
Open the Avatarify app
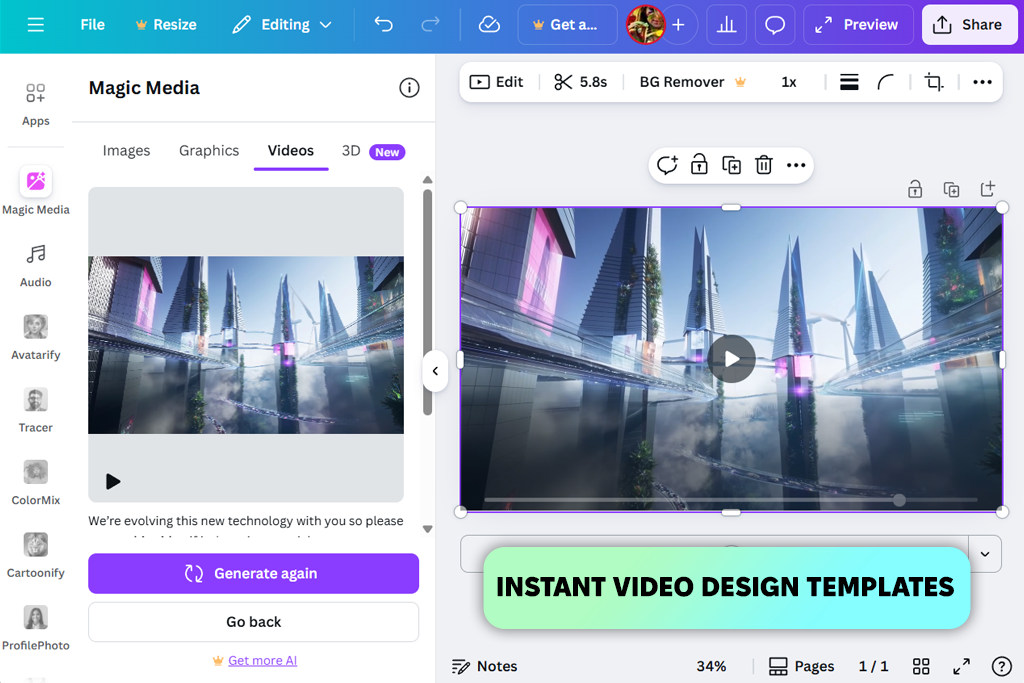click(x=35, y=338)
